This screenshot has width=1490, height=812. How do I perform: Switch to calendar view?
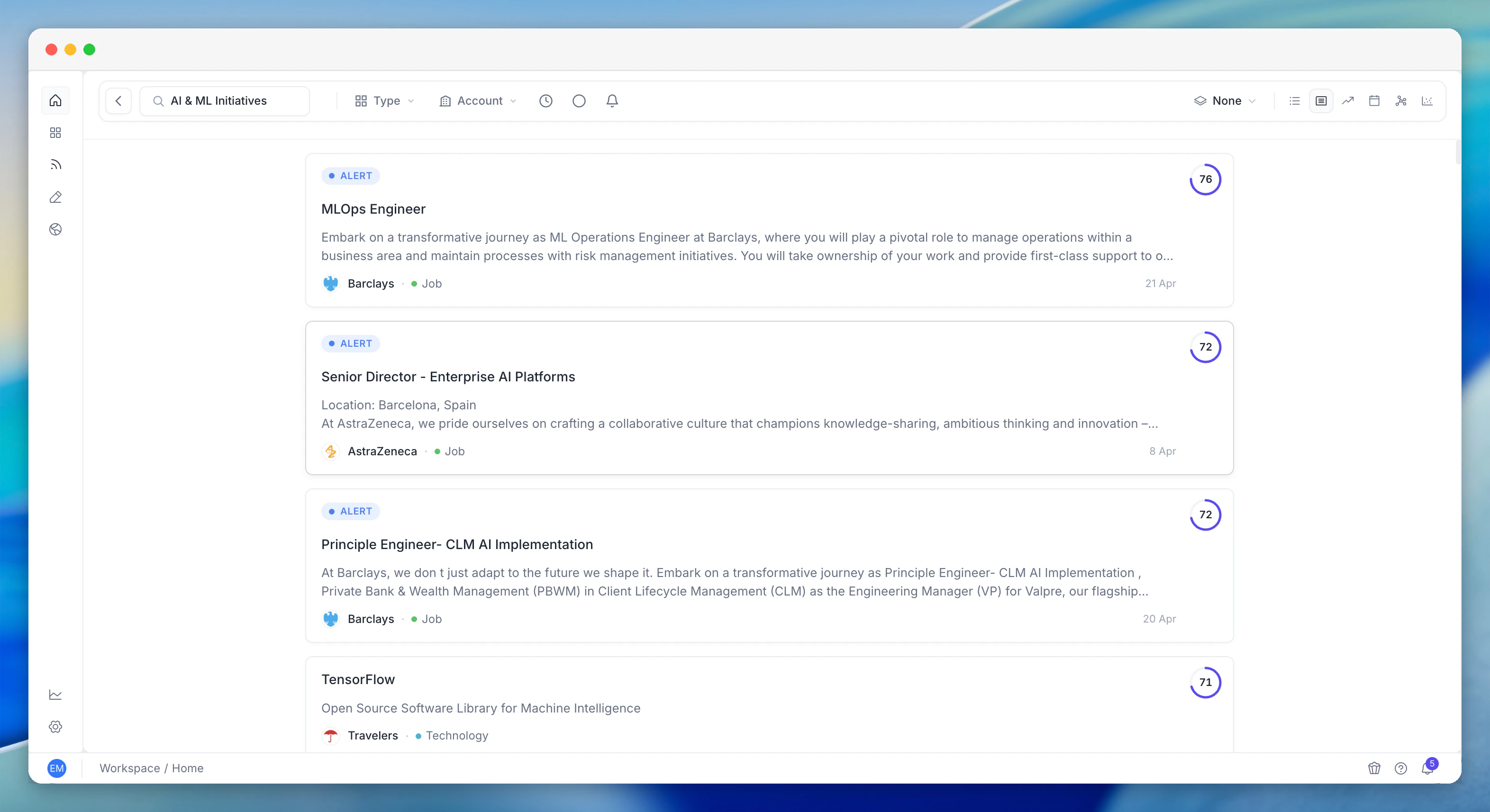(1374, 100)
